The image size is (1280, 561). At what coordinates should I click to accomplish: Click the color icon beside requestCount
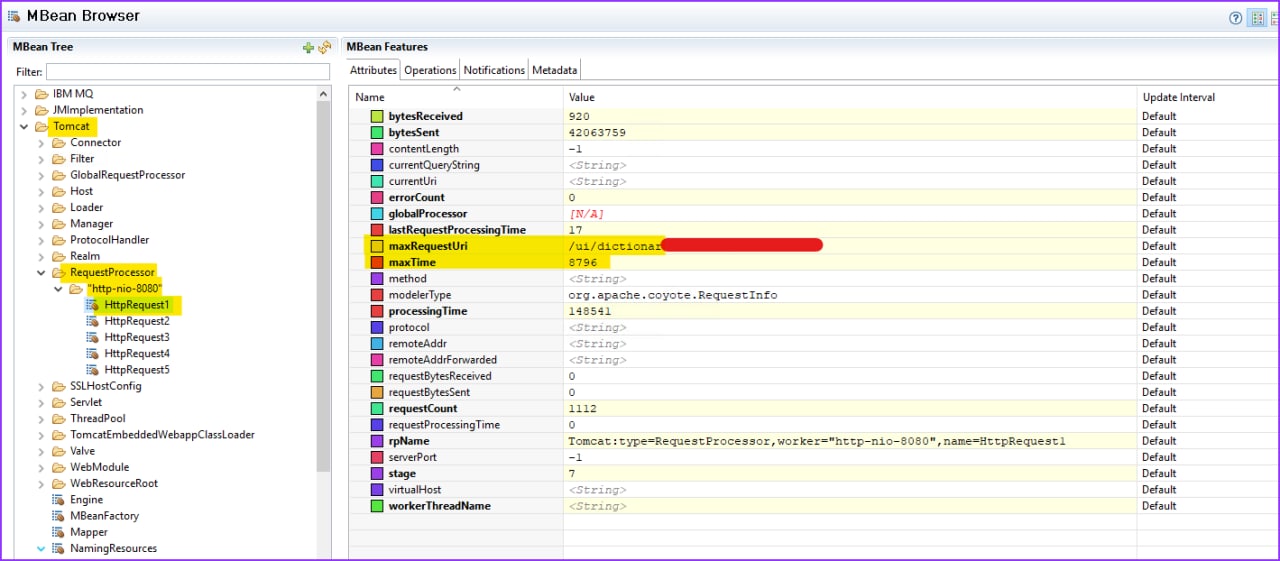point(377,408)
